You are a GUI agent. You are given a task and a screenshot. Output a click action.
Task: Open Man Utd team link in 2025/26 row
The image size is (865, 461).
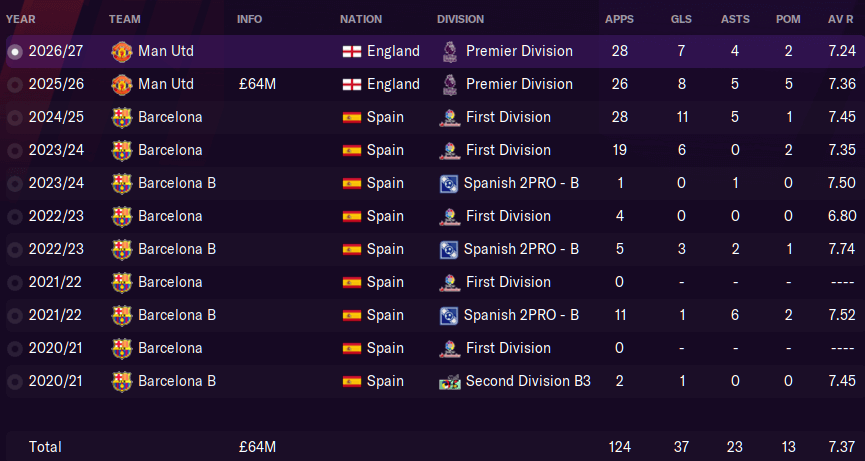[x=166, y=84]
